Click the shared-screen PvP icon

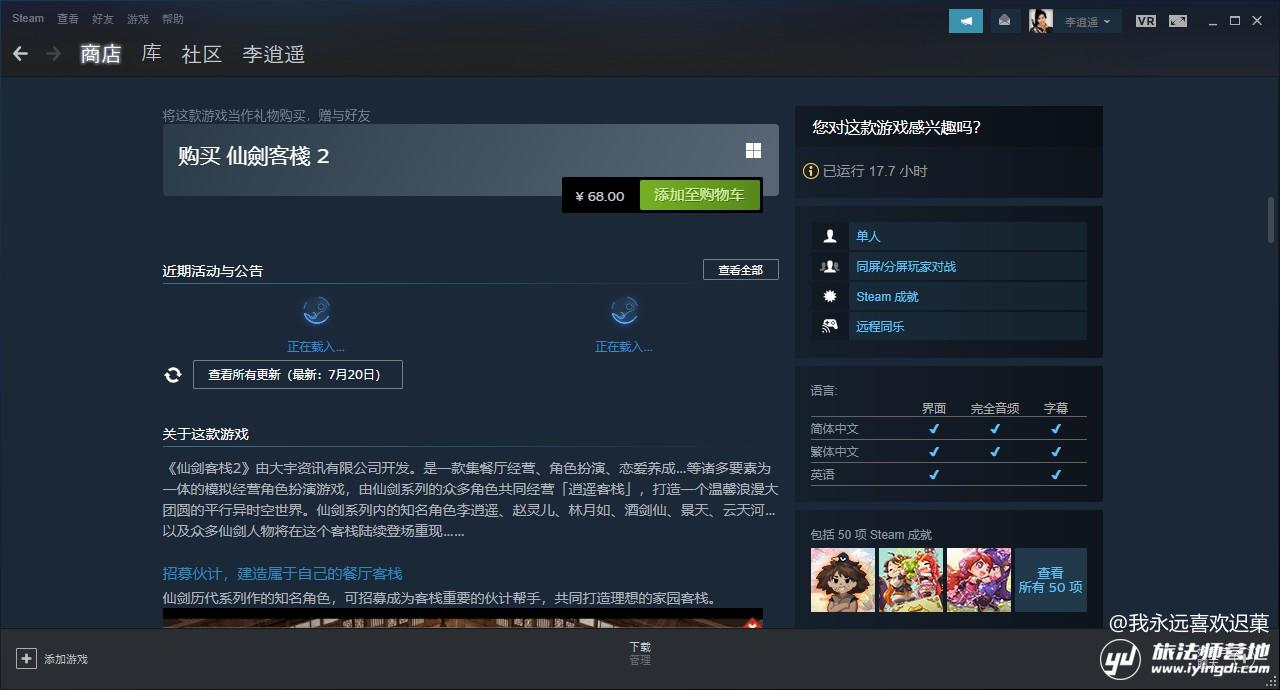(829, 266)
